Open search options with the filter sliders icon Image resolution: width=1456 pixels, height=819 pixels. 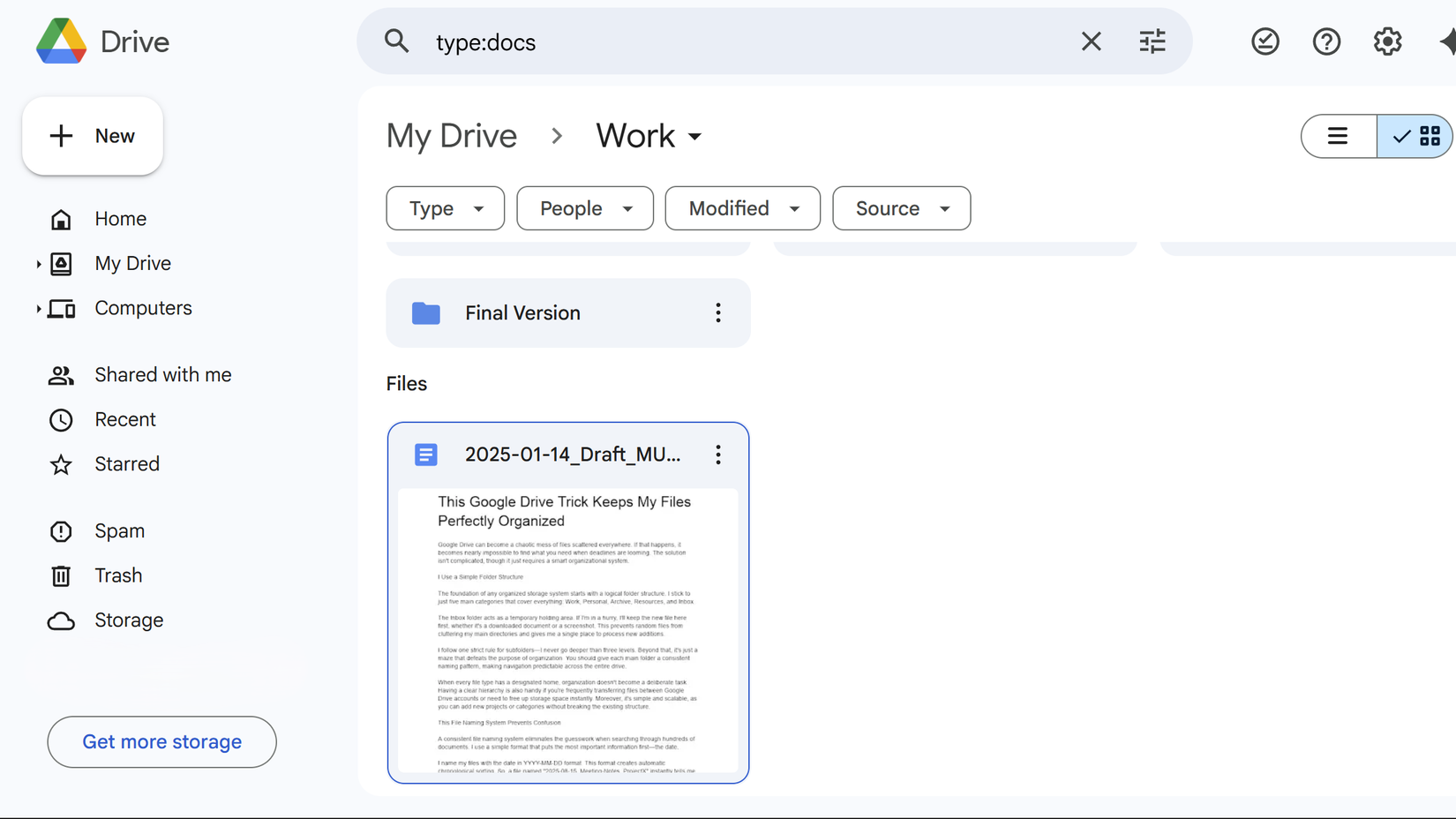pos(1152,41)
